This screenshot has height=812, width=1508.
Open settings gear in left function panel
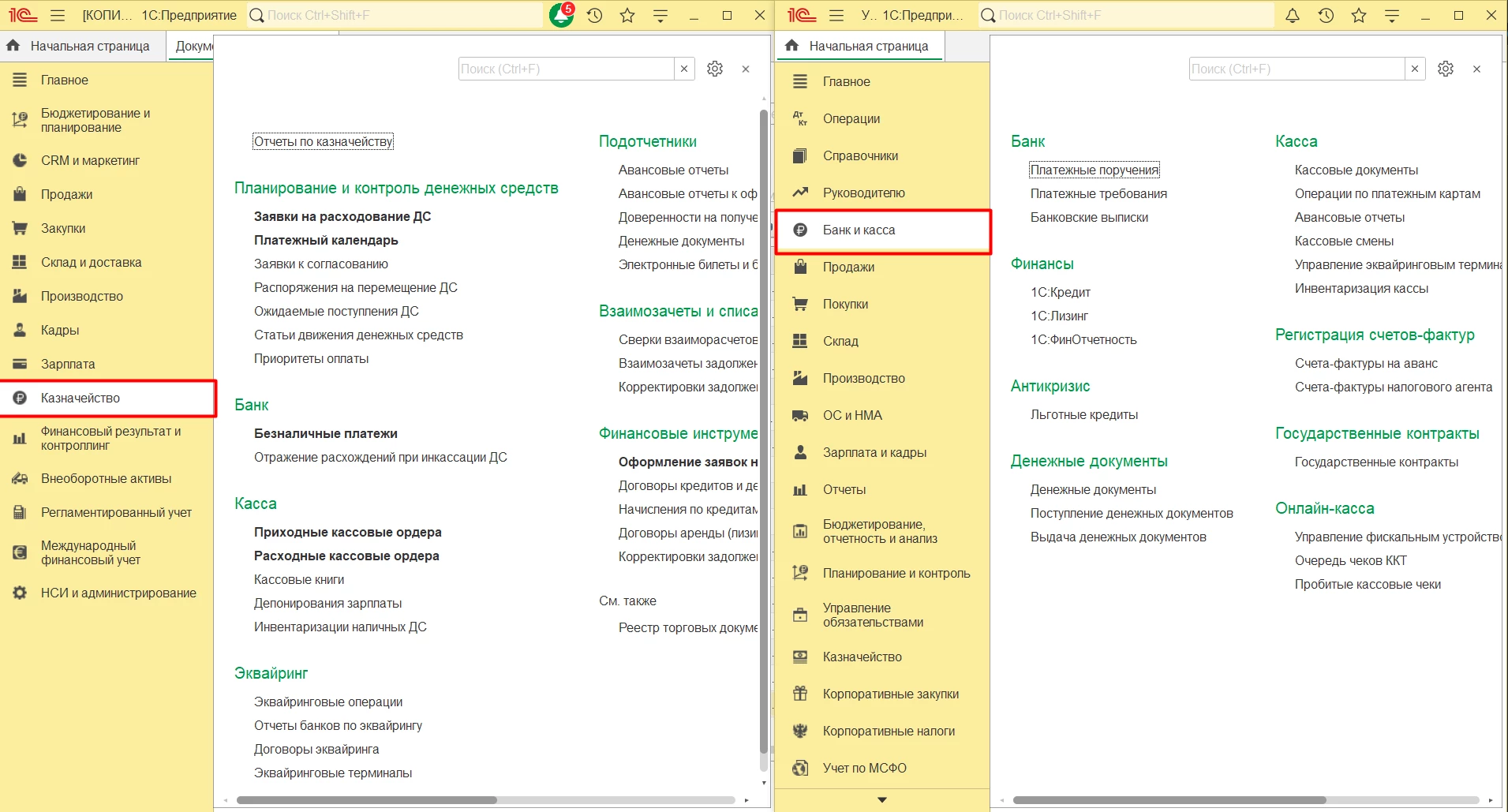(x=715, y=69)
